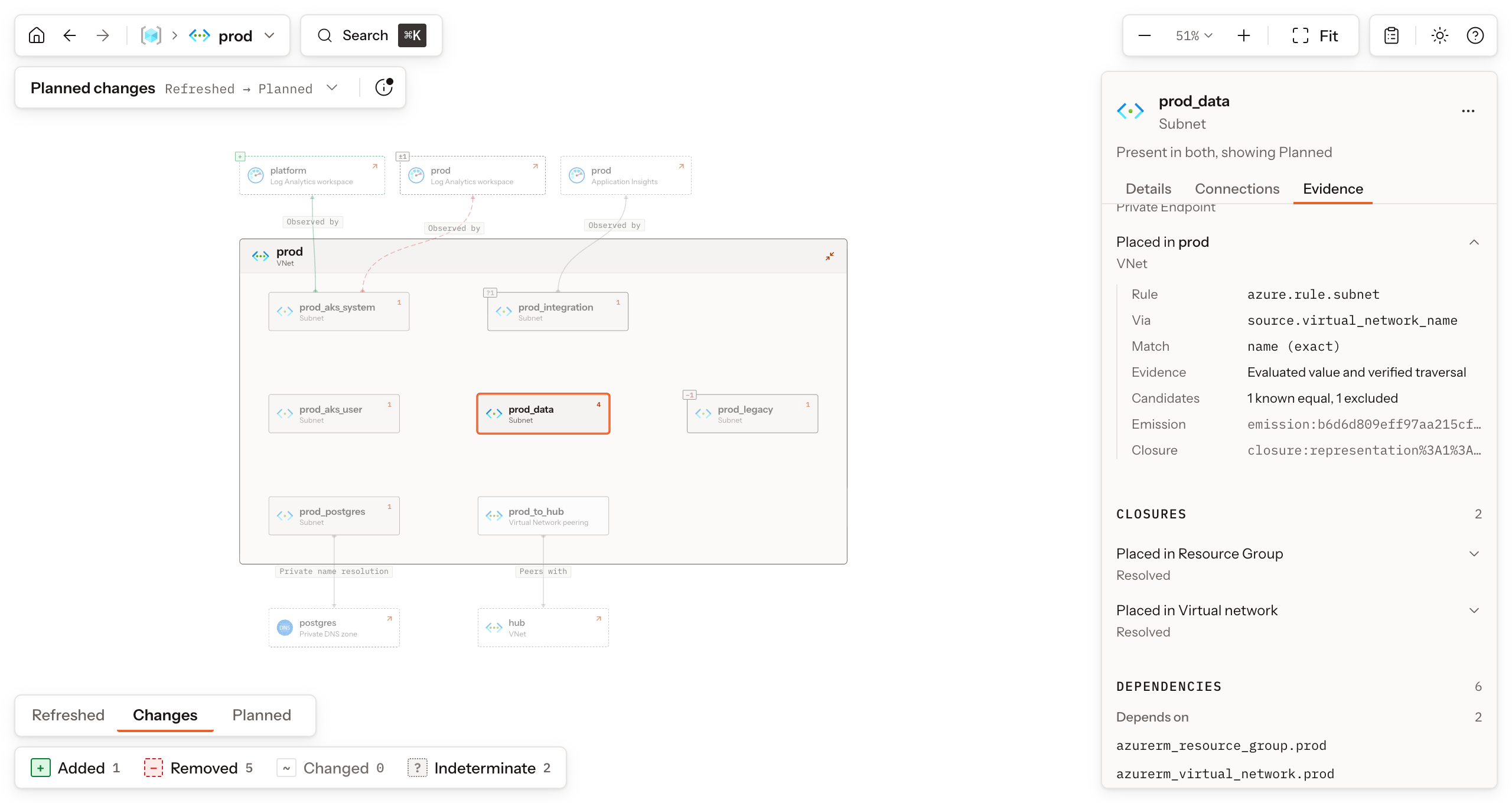
Task: Open the prod breadcrumb dropdown
Action: pyautogui.click(x=269, y=35)
